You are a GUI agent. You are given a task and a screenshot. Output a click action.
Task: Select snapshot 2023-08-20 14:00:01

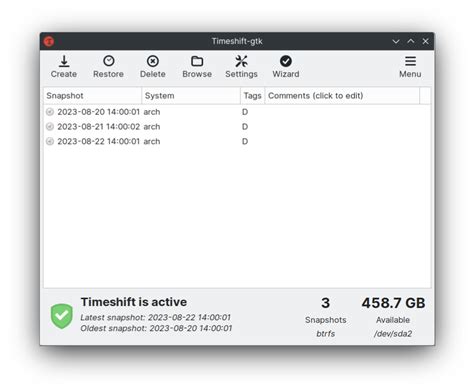[98, 112]
